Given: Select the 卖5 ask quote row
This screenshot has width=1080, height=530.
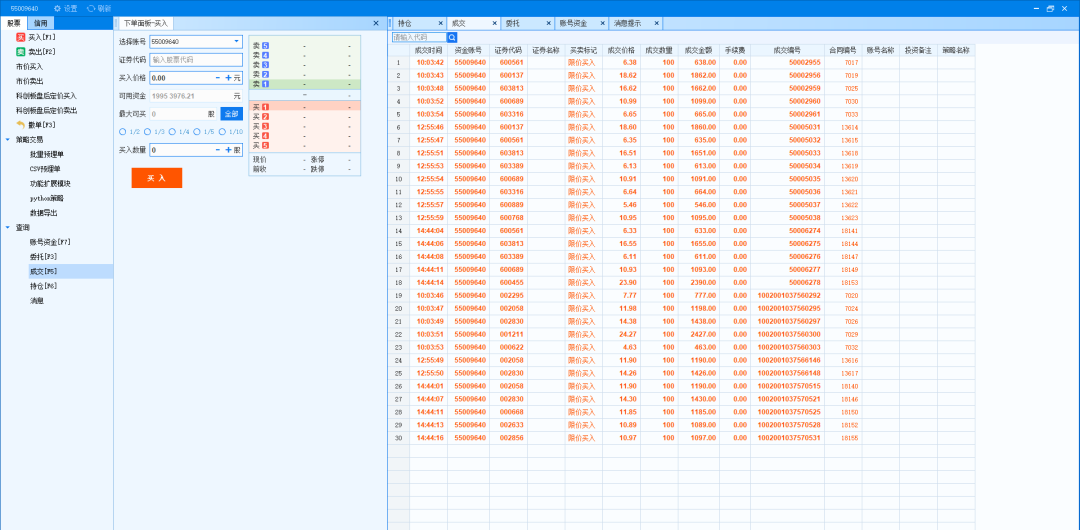Looking at the screenshot, I should point(304,45).
